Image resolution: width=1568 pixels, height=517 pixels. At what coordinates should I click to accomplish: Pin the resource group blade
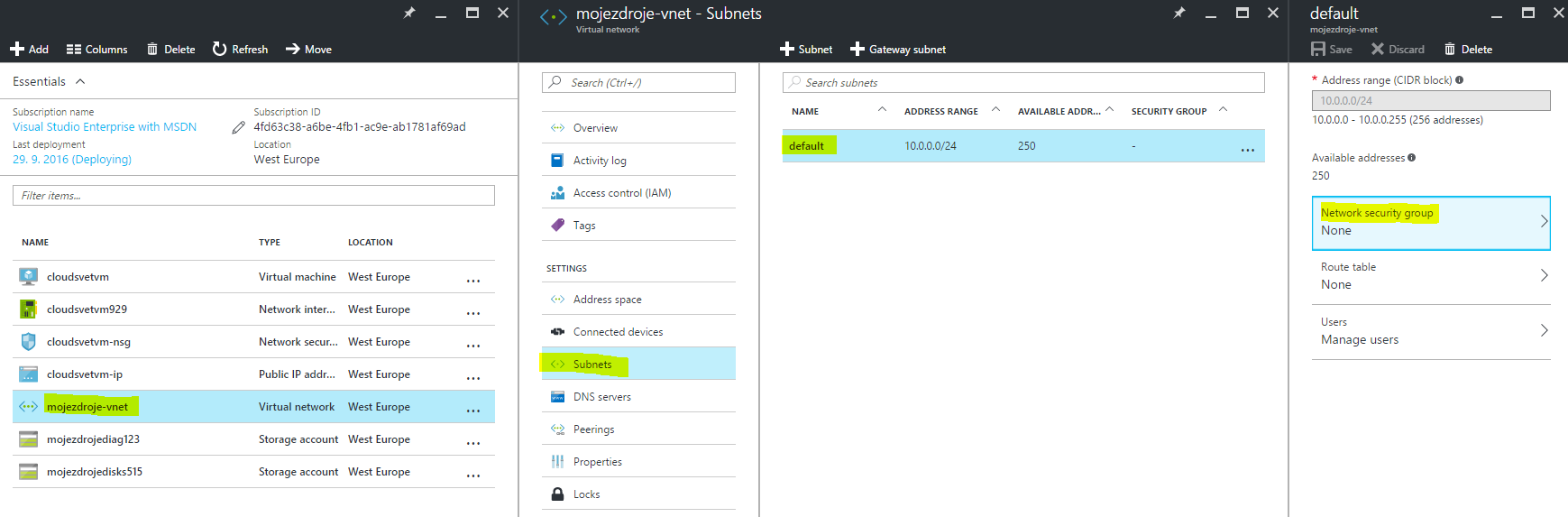[x=409, y=13]
